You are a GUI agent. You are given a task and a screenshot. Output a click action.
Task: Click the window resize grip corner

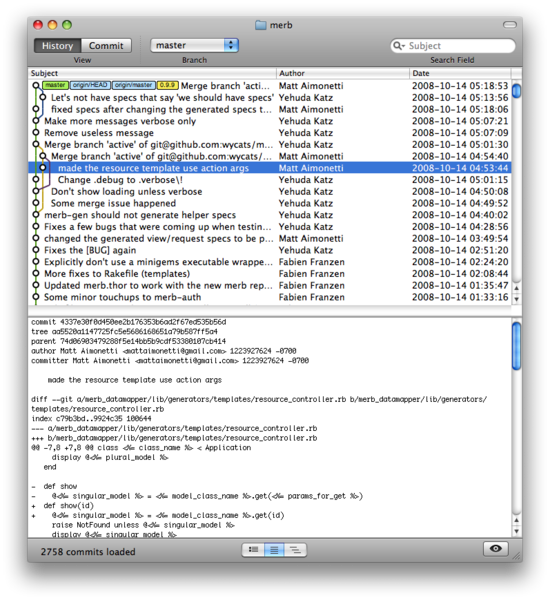[x=517, y=556]
